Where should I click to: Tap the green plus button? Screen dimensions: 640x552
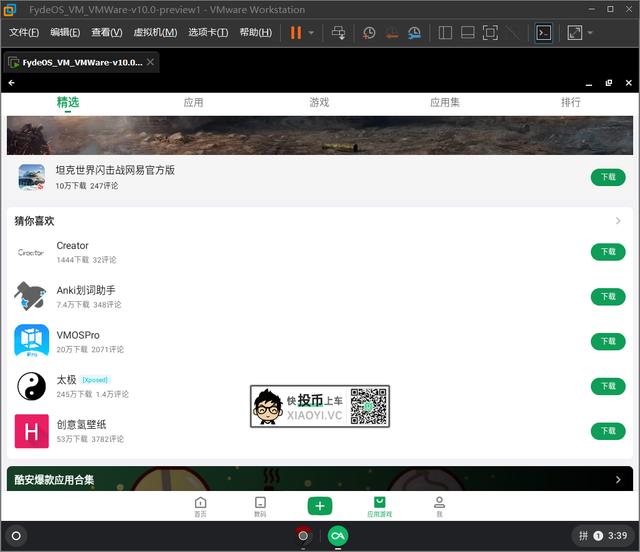[320, 506]
